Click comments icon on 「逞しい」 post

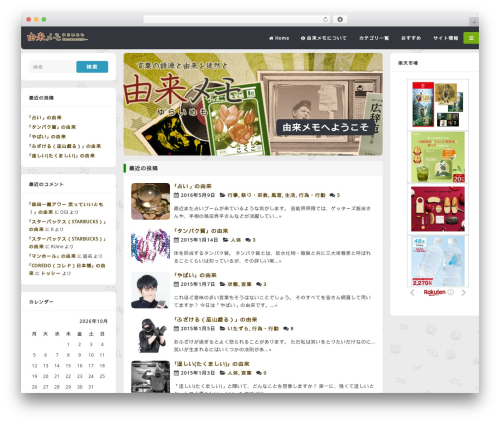click(259, 373)
